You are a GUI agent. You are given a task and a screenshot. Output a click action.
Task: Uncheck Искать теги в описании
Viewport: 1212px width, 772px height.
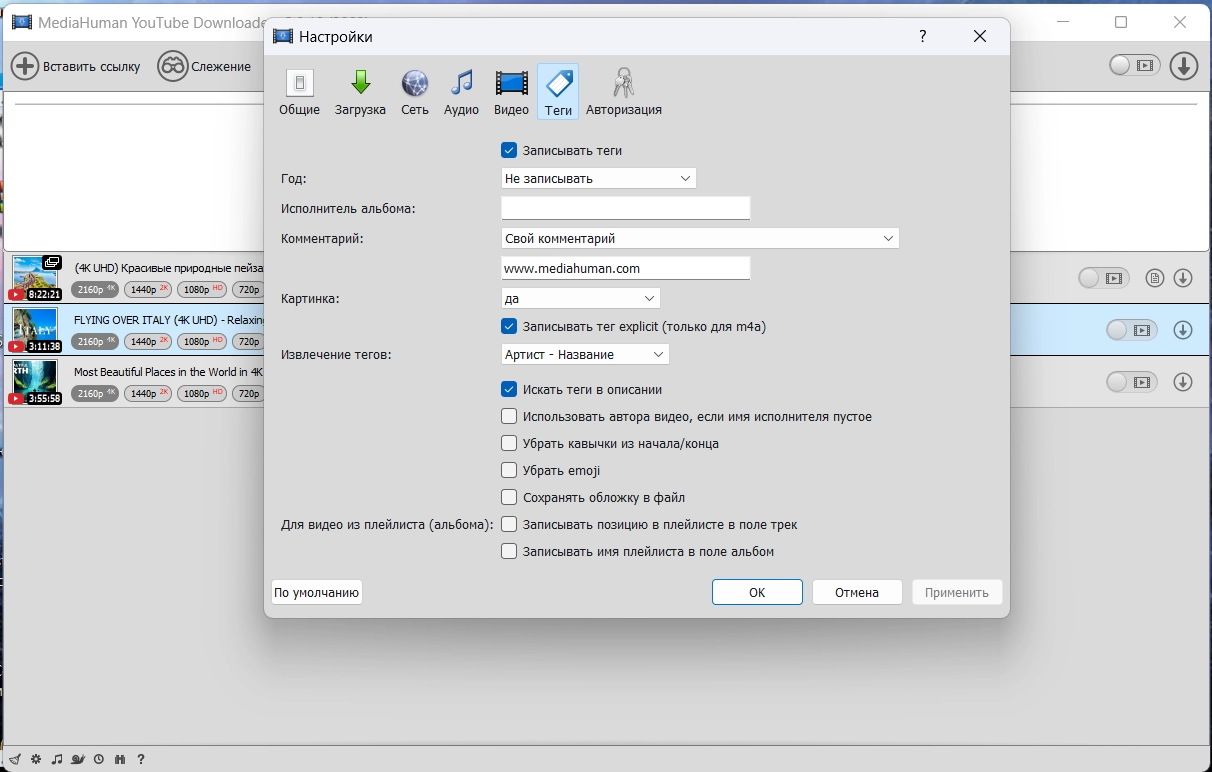[509, 390]
